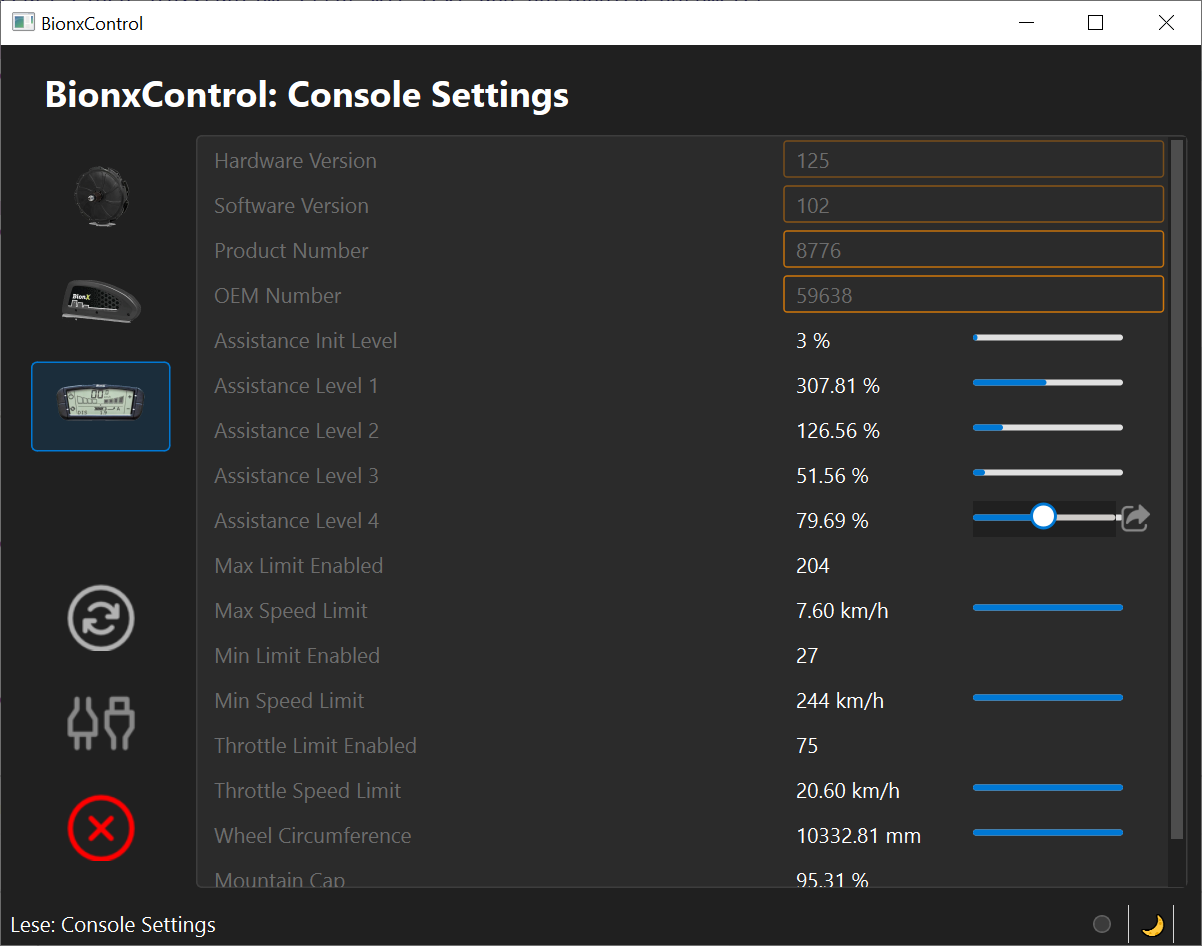Select the console display icon
The image size is (1202, 946).
[x=101, y=406]
